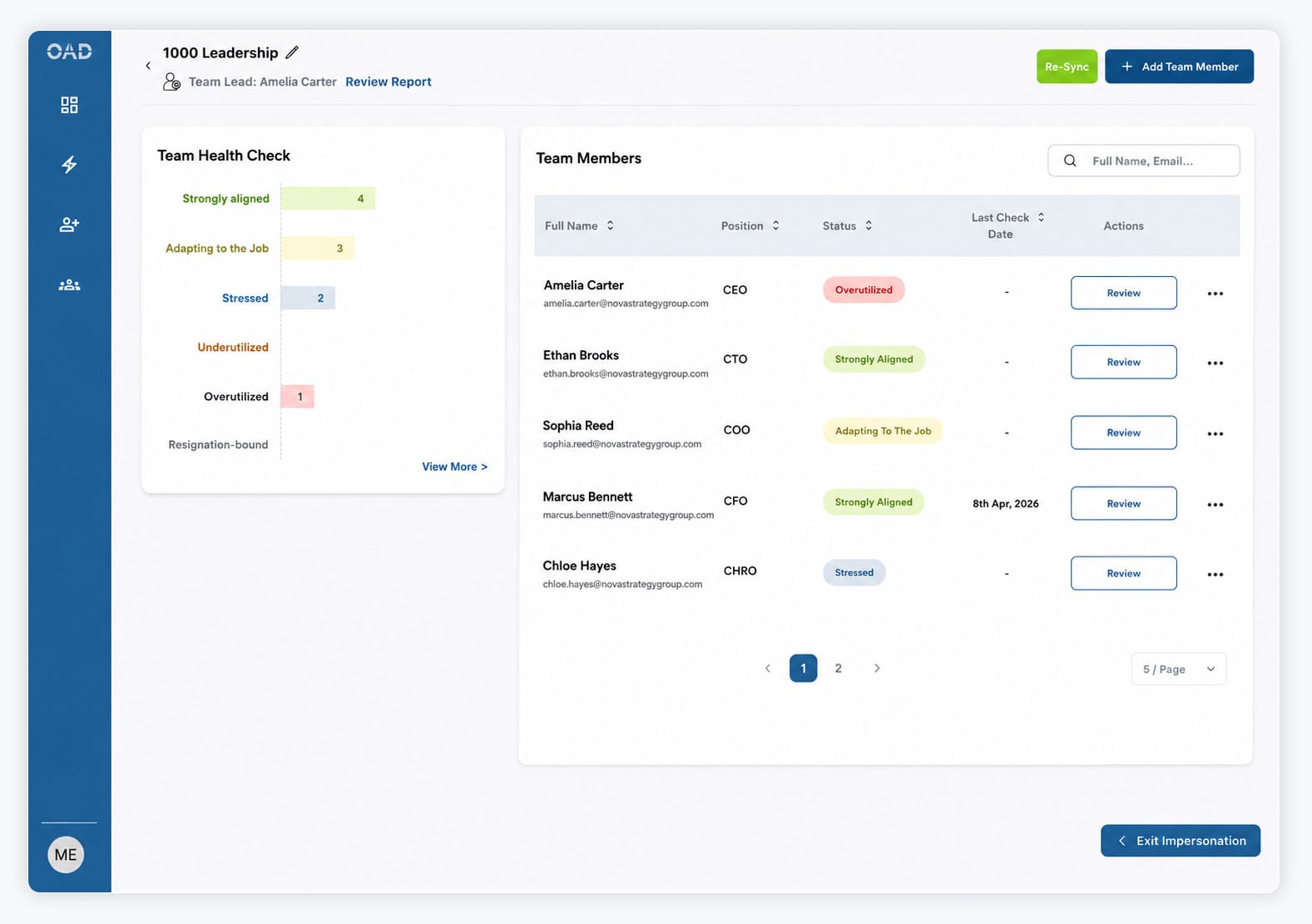Open the 5 / Page dropdown
This screenshot has width=1312, height=924.
(x=1179, y=669)
